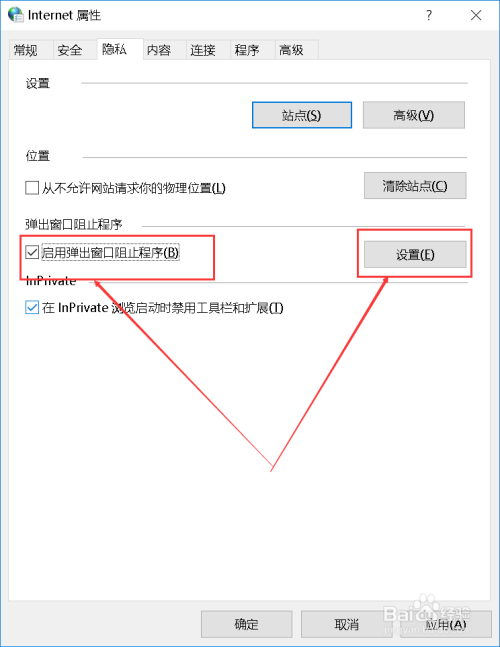Click the 站点(S) button
The width and height of the screenshot is (500, 647).
pos(302,115)
